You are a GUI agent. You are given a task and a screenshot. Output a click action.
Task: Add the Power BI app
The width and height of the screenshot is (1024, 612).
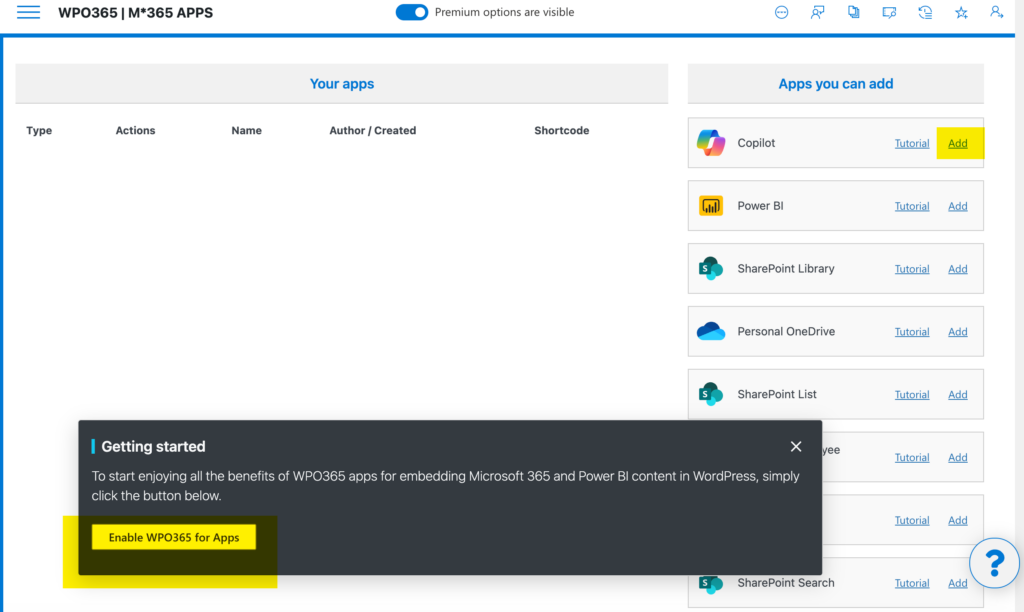click(957, 206)
